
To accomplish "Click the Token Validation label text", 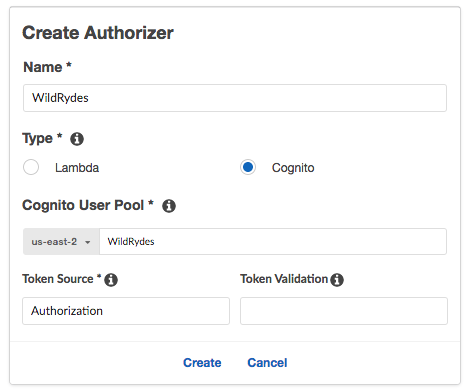I will pos(284,279).
